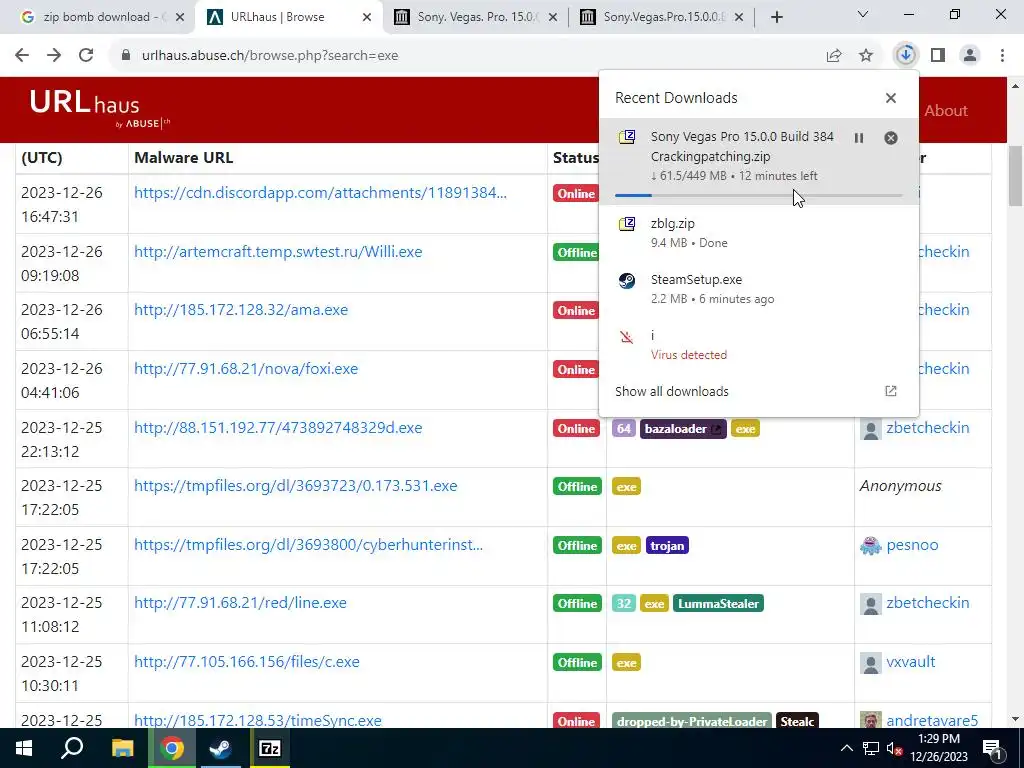Open SteamSetup.exe download entry
The height and width of the screenshot is (768, 1024).
[x=758, y=289]
